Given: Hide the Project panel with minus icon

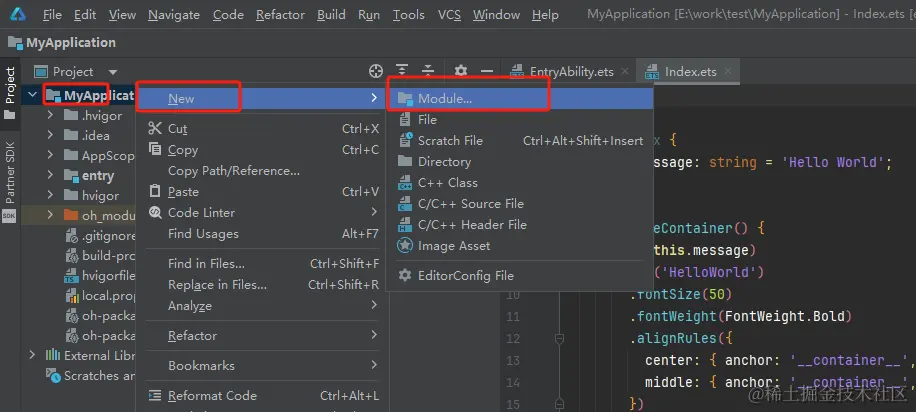Looking at the screenshot, I should click(x=487, y=71).
